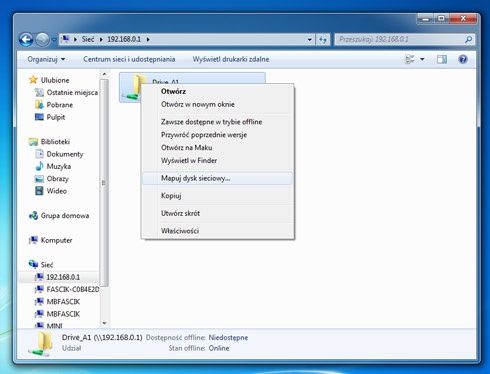Open Centrum sieci i udostępniania
The height and width of the screenshot is (374, 490).
click(x=129, y=59)
